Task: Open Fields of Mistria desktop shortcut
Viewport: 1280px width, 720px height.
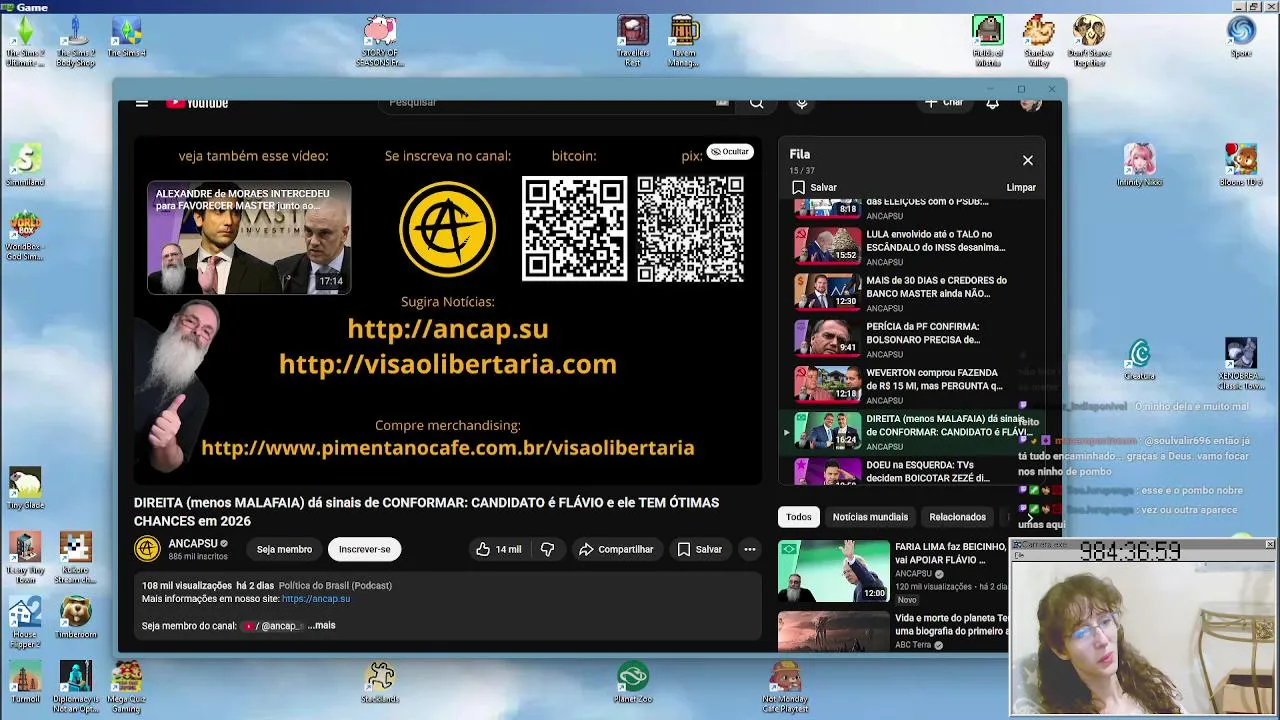Action: click(988, 42)
